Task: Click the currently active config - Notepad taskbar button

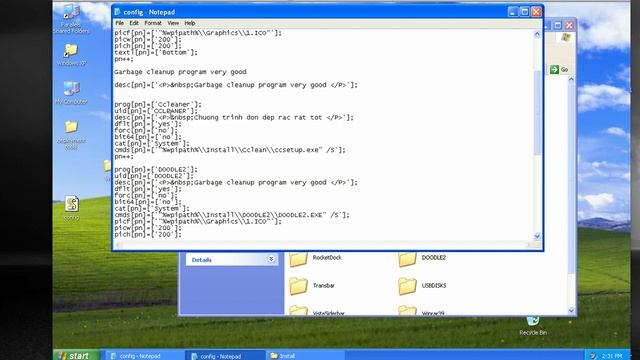Action: 225,356
